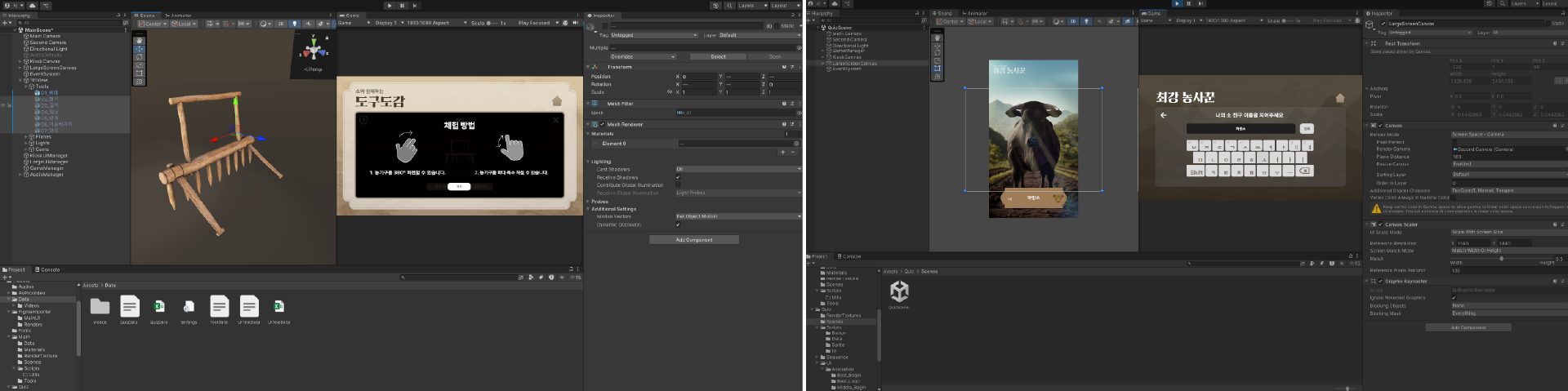This screenshot has width=1568, height=391.
Task: Click the Select button in the Multiple row
Action: [718, 57]
